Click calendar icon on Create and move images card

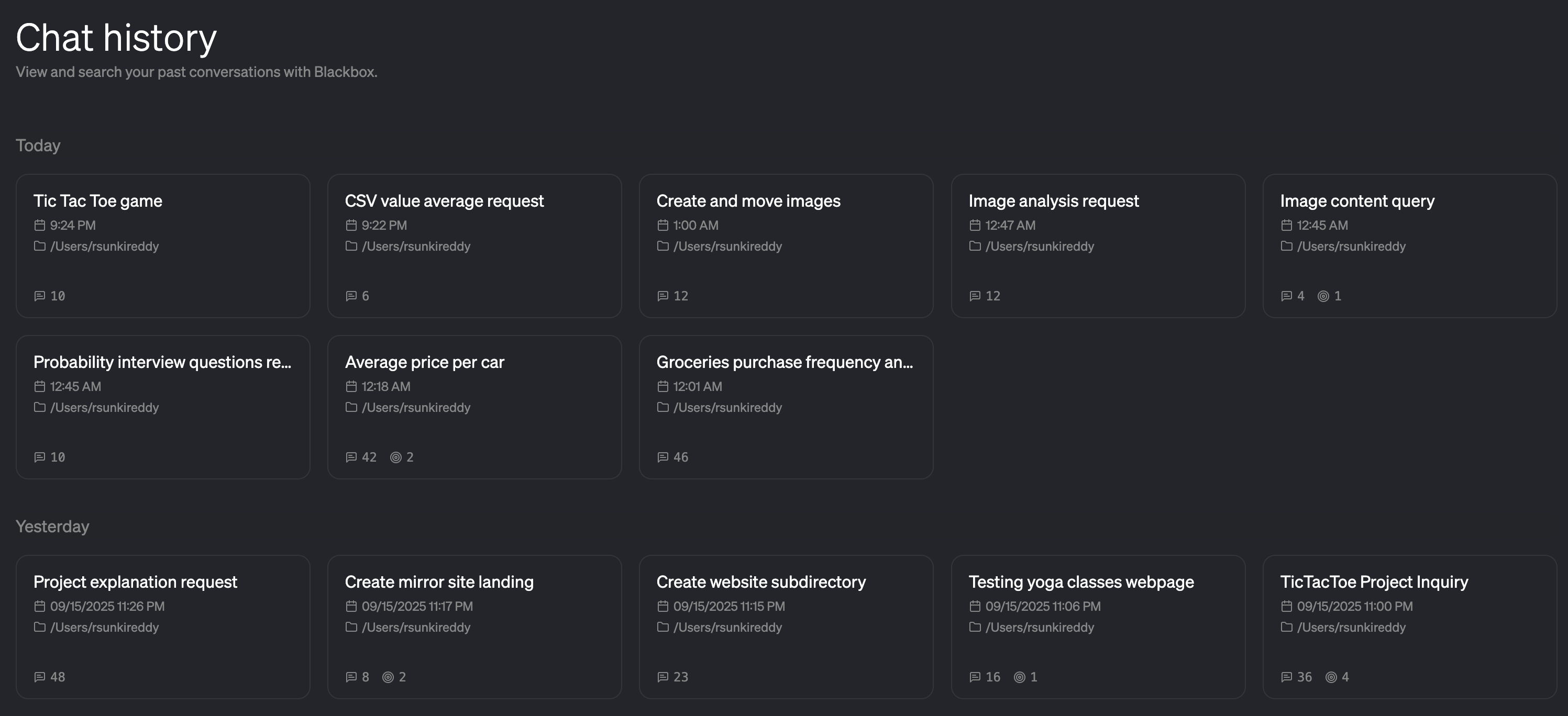point(663,225)
